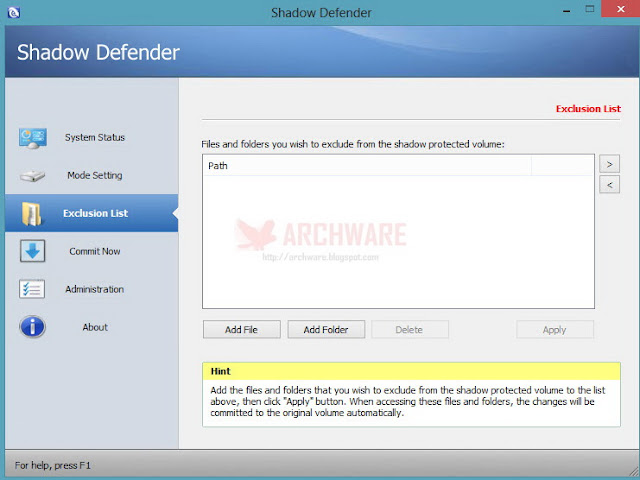Click the Add Folder button
640x480 pixels.
click(326, 329)
